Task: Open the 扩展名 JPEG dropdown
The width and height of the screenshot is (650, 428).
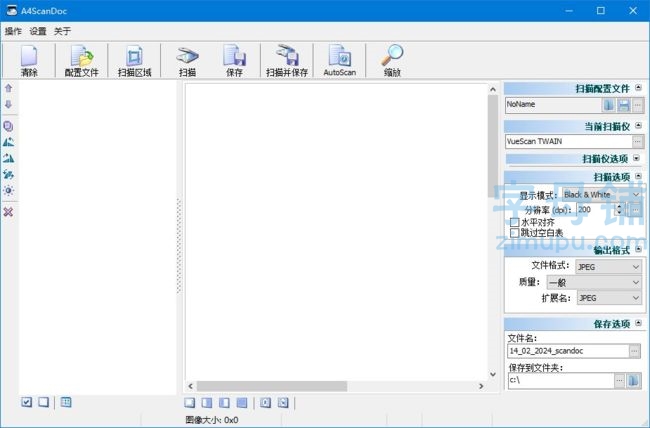Action: pyautogui.click(x=609, y=298)
